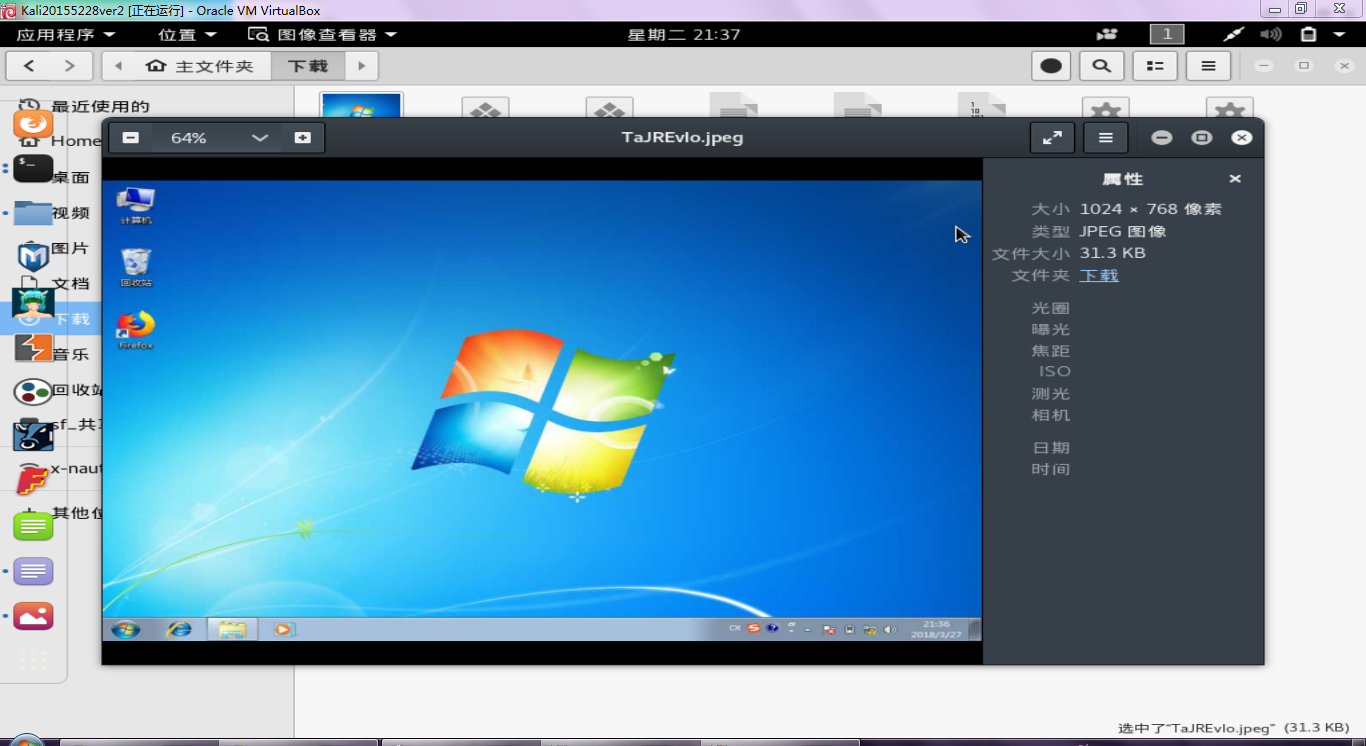Open the Files folder icon in dock

coord(33,212)
